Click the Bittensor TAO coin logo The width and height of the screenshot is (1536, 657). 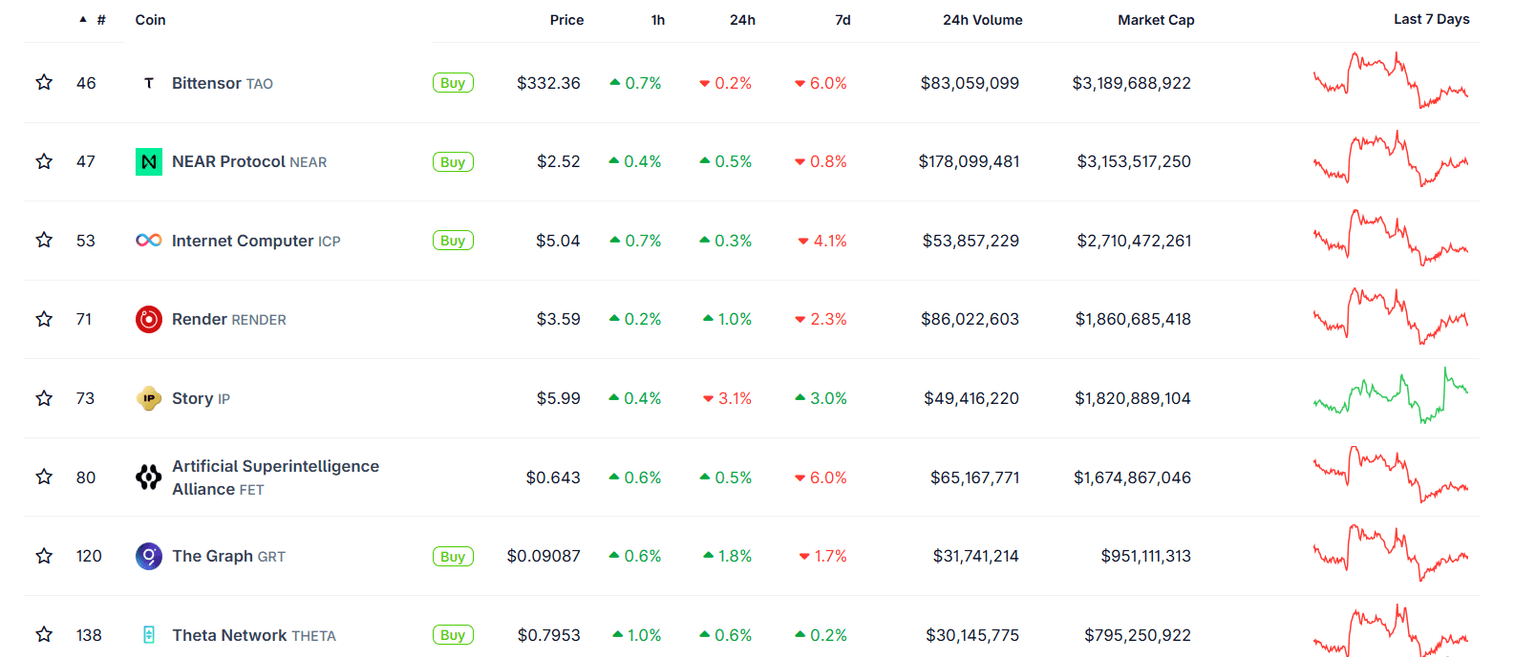[149, 83]
